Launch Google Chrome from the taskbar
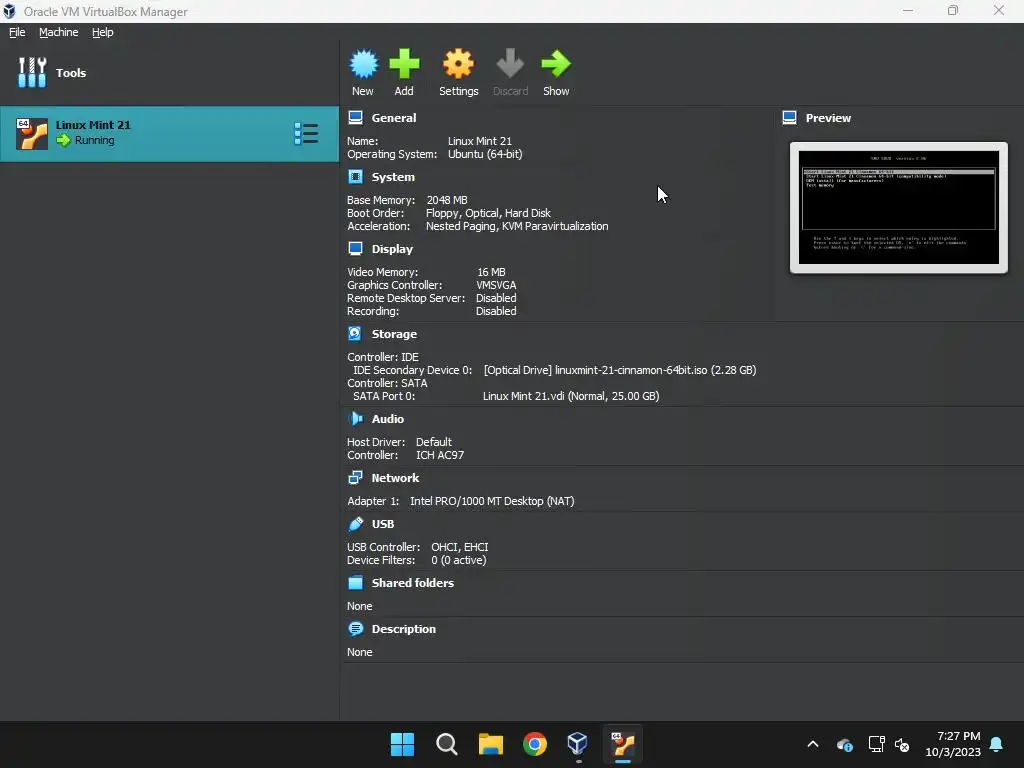 point(534,744)
